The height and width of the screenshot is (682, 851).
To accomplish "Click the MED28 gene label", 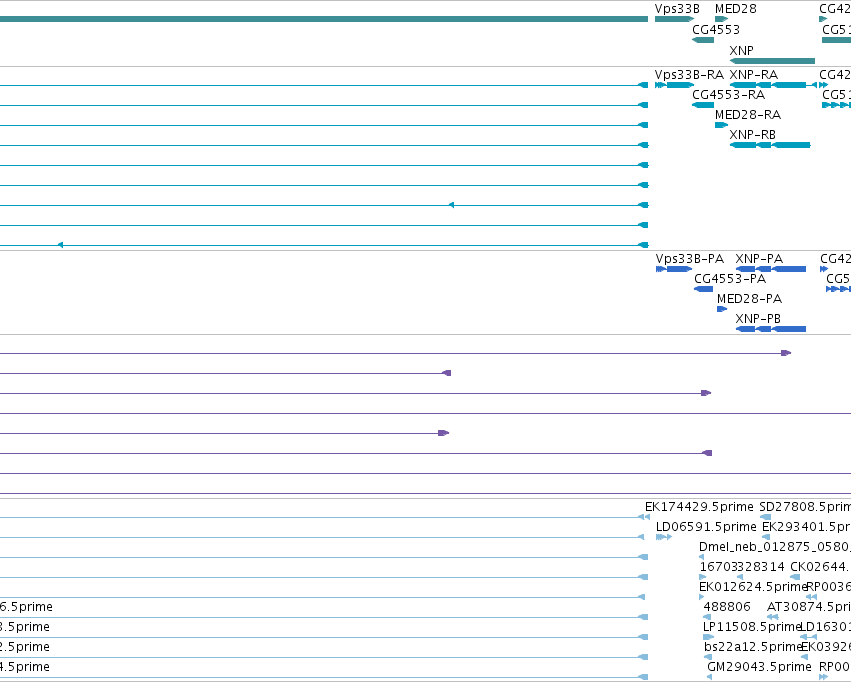I will 735,9.
